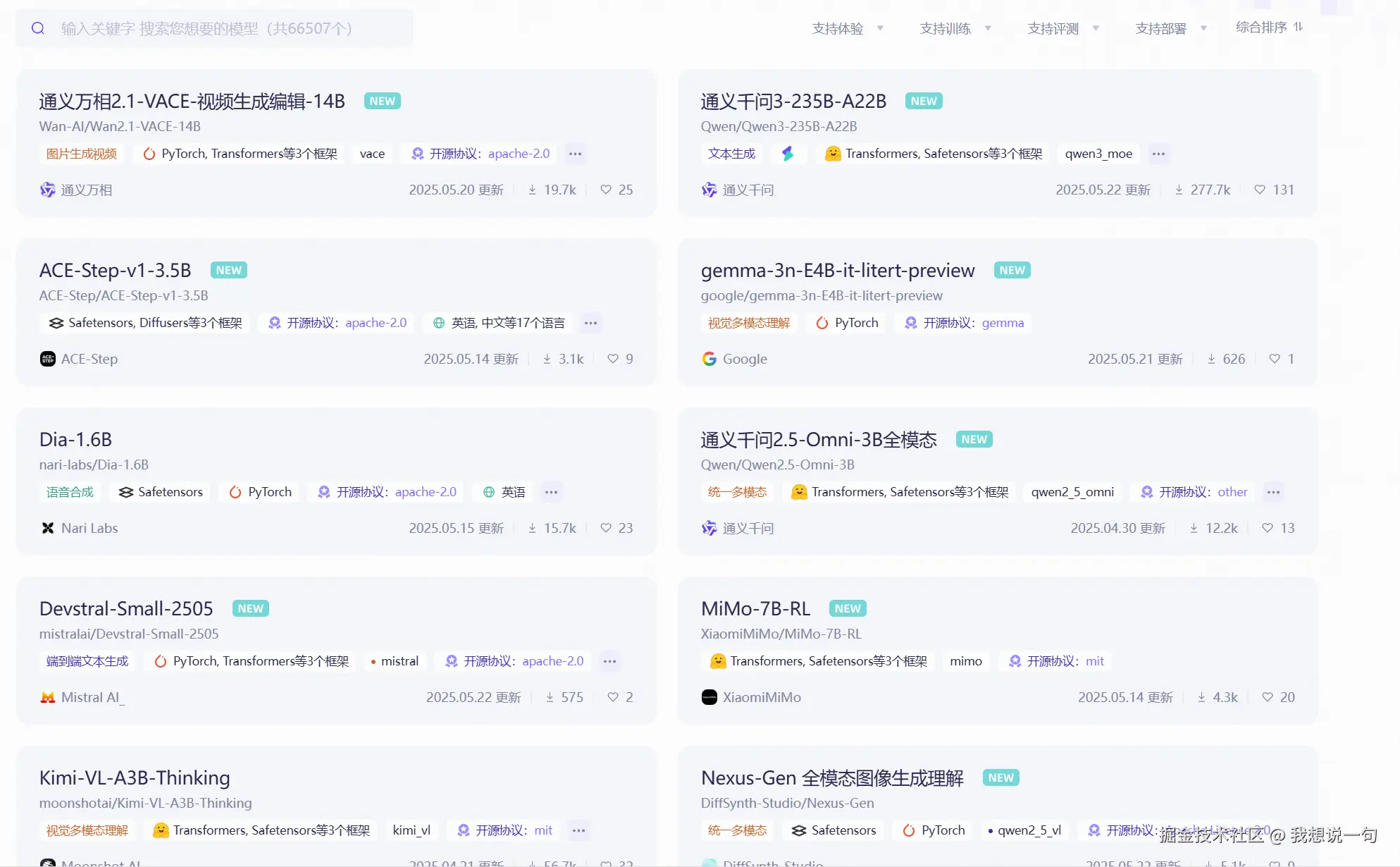Click the download icon on Wan2.1-VACE-14B card

pos(533,190)
